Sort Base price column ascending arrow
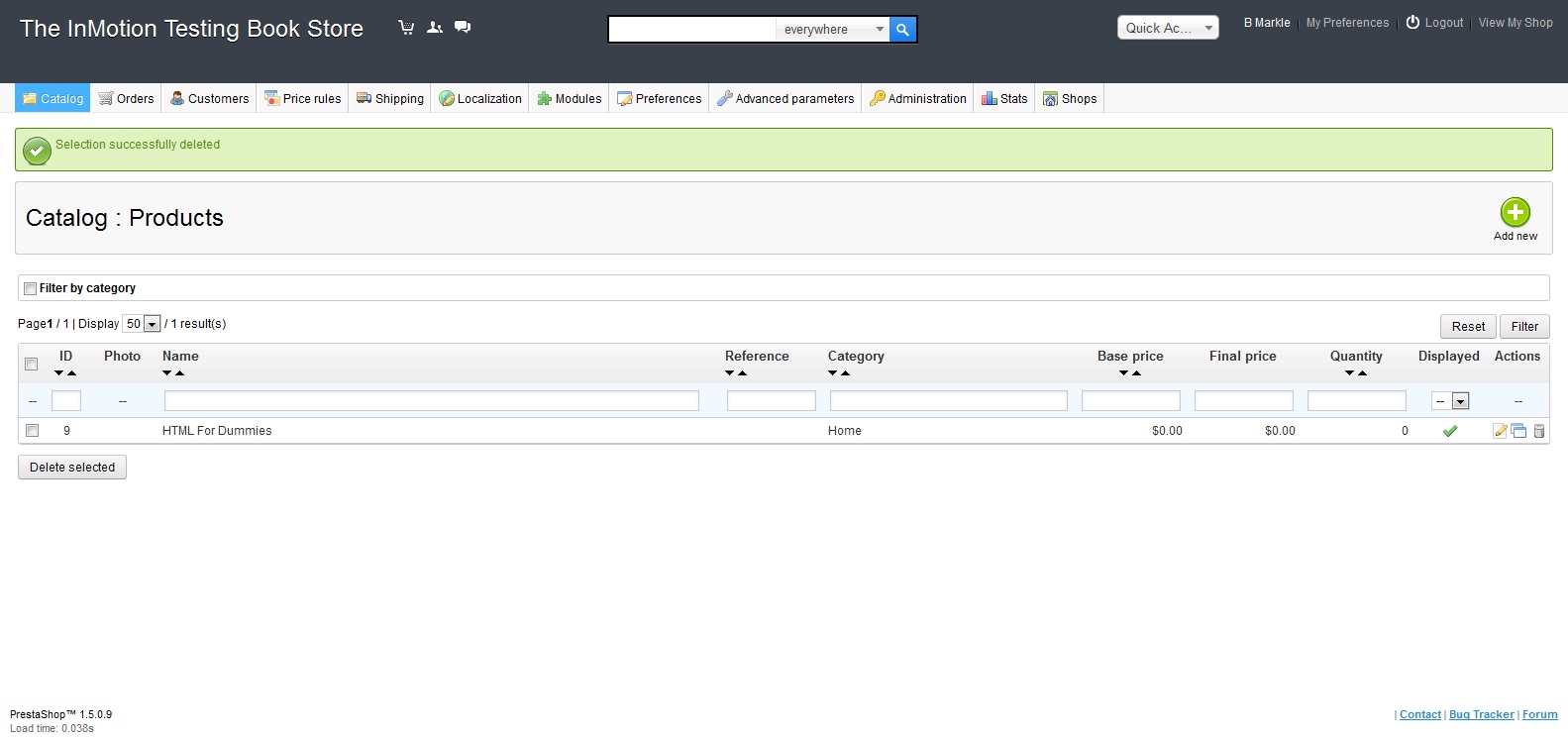The width and height of the screenshot is (1568, 737). click(1136, 373)
